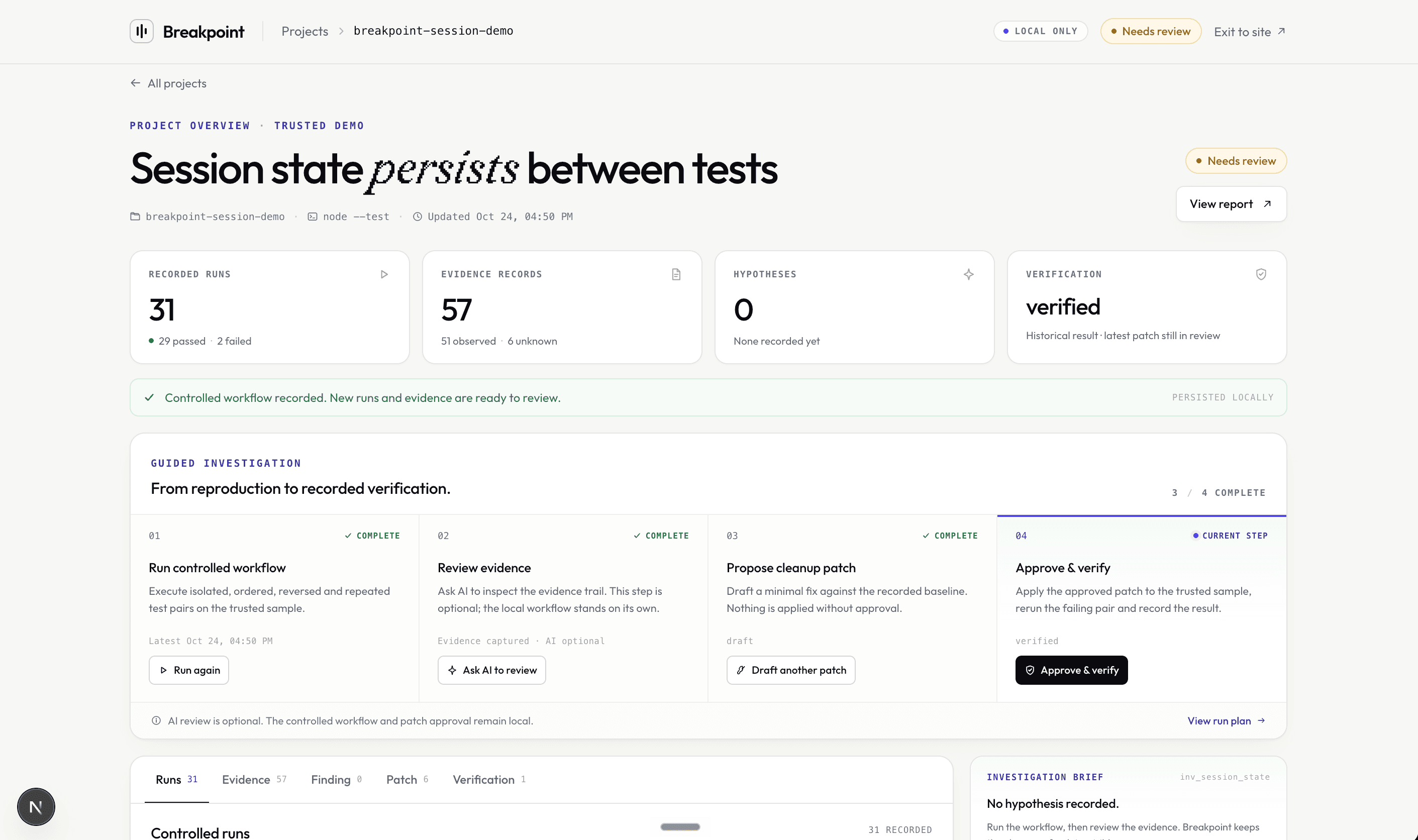This screenshot has height=840, width=1418.
Task: Switch to the Finding tab
Action: pyautogui.click(x=337, y=780)
